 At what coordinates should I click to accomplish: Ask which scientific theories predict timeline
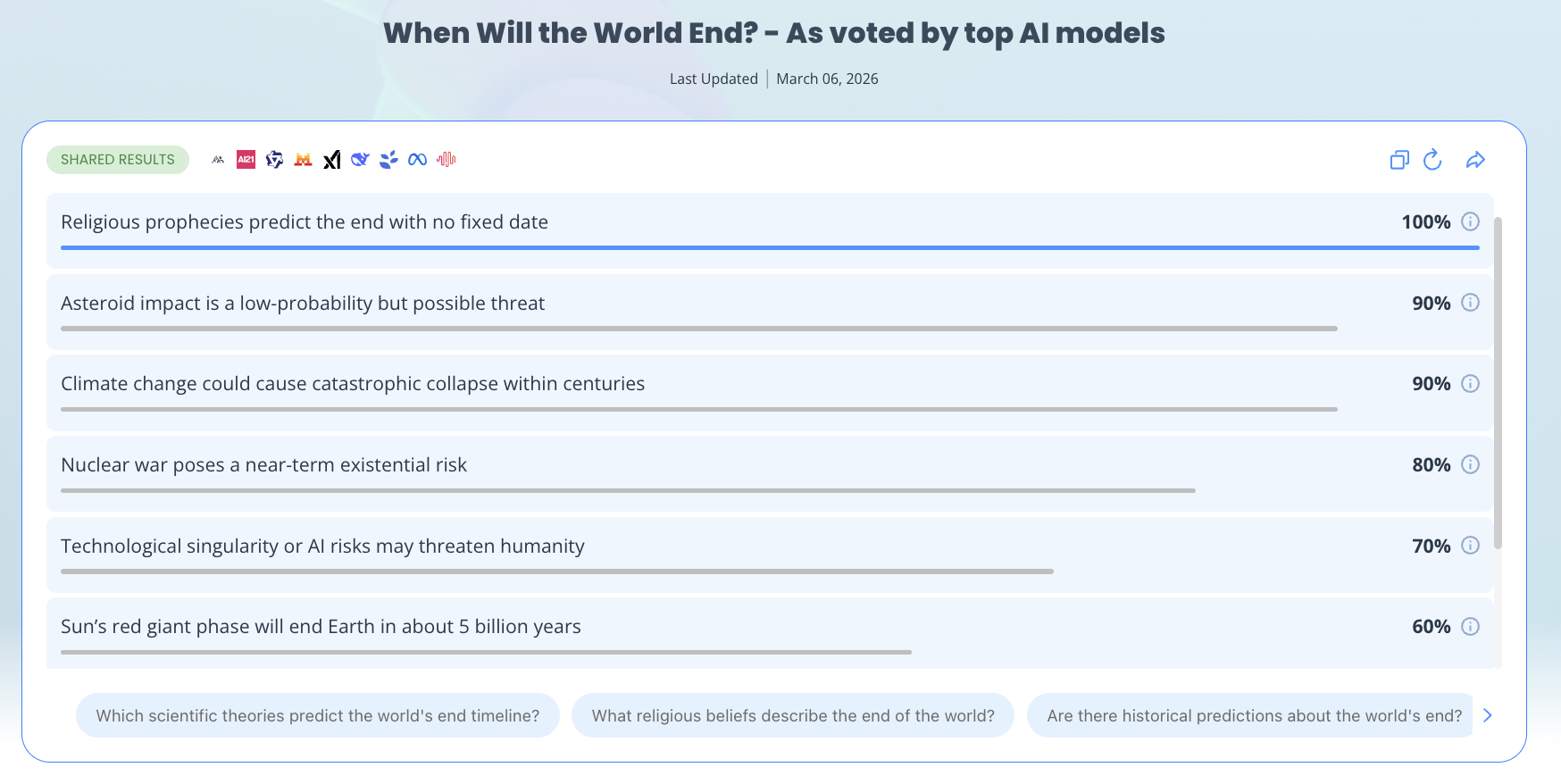318,715
